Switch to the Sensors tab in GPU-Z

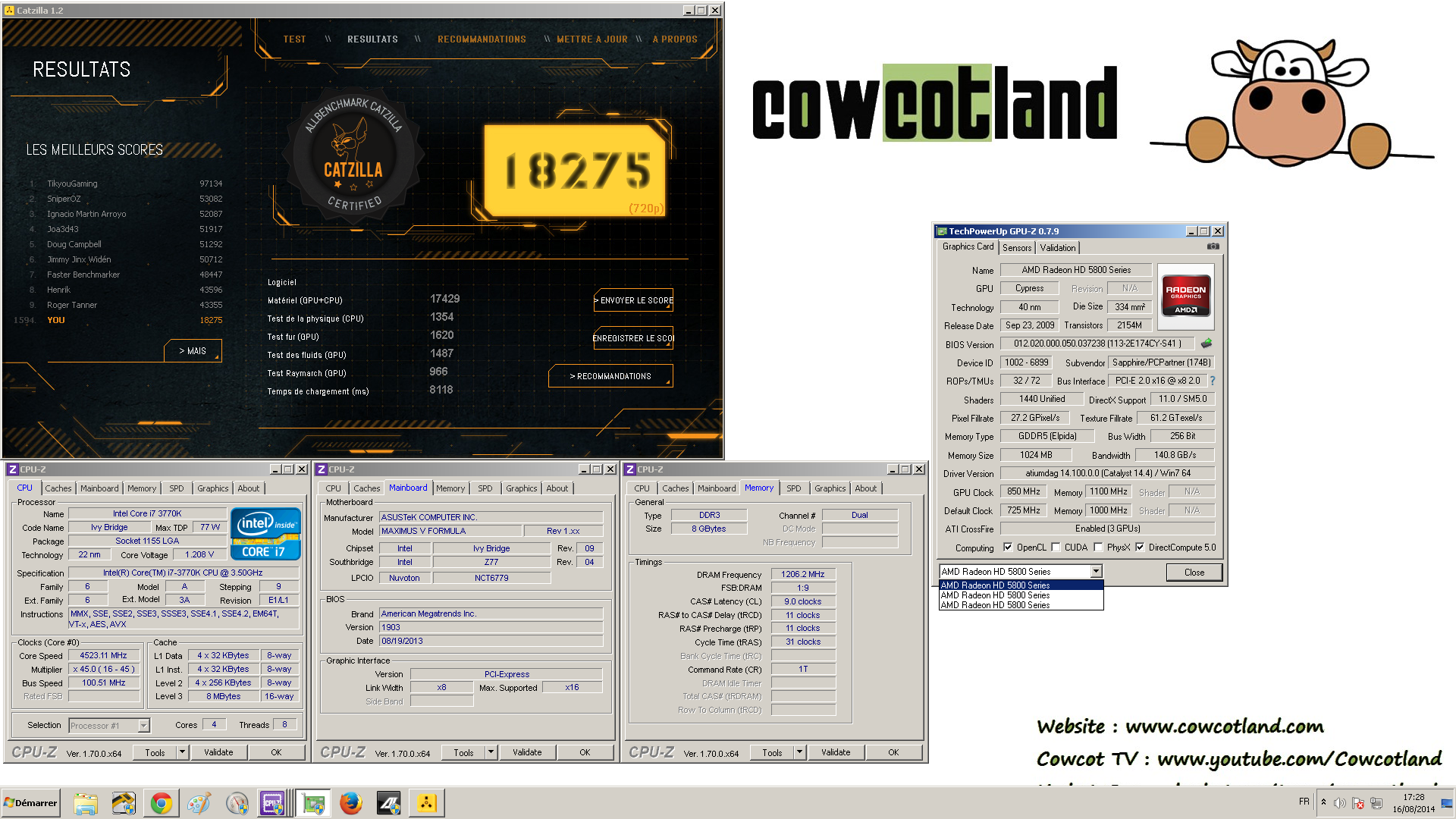(x=1017, y=248)
